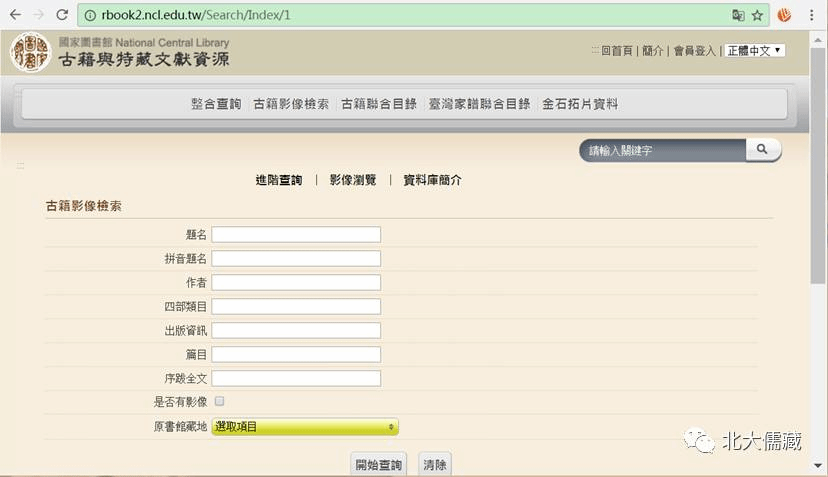The height and width of the screenshot is (477, 828).
Task: Open 古籍聯合目錄 in navigation bar
Action: click(379, 104)
